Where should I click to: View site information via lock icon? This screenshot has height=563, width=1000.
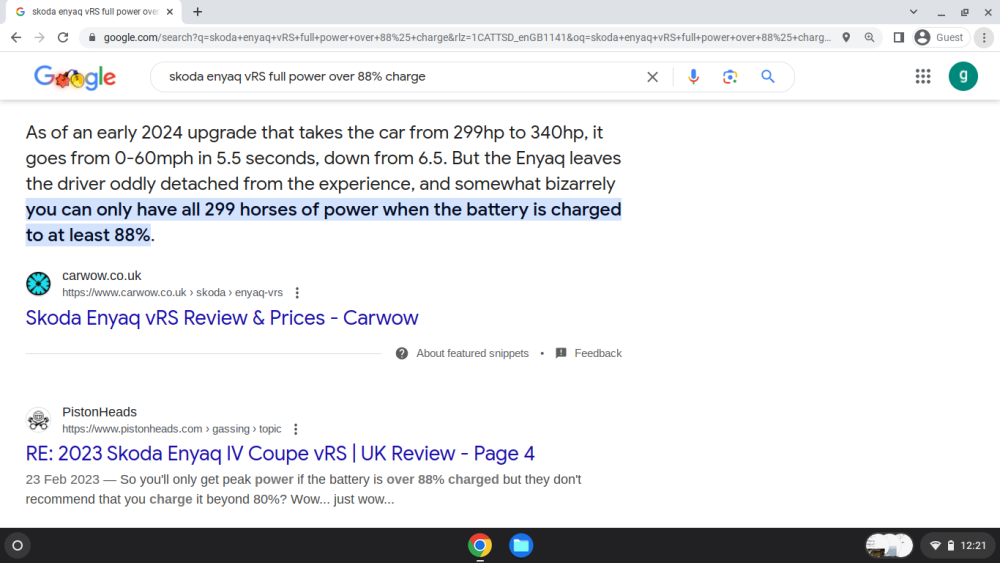(x=92, y=38)
